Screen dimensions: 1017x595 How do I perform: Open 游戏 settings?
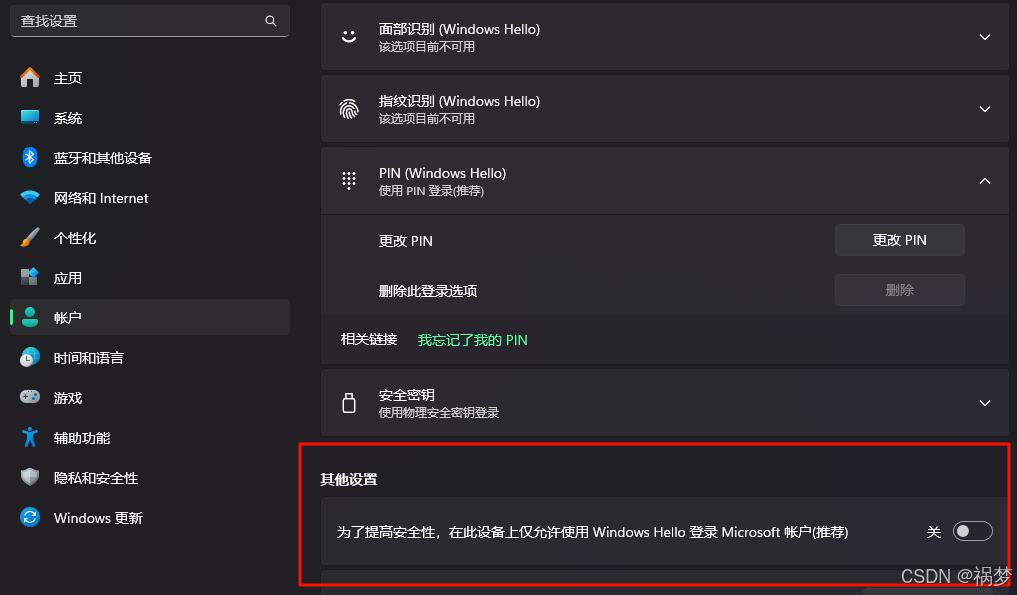pos(150,398)
